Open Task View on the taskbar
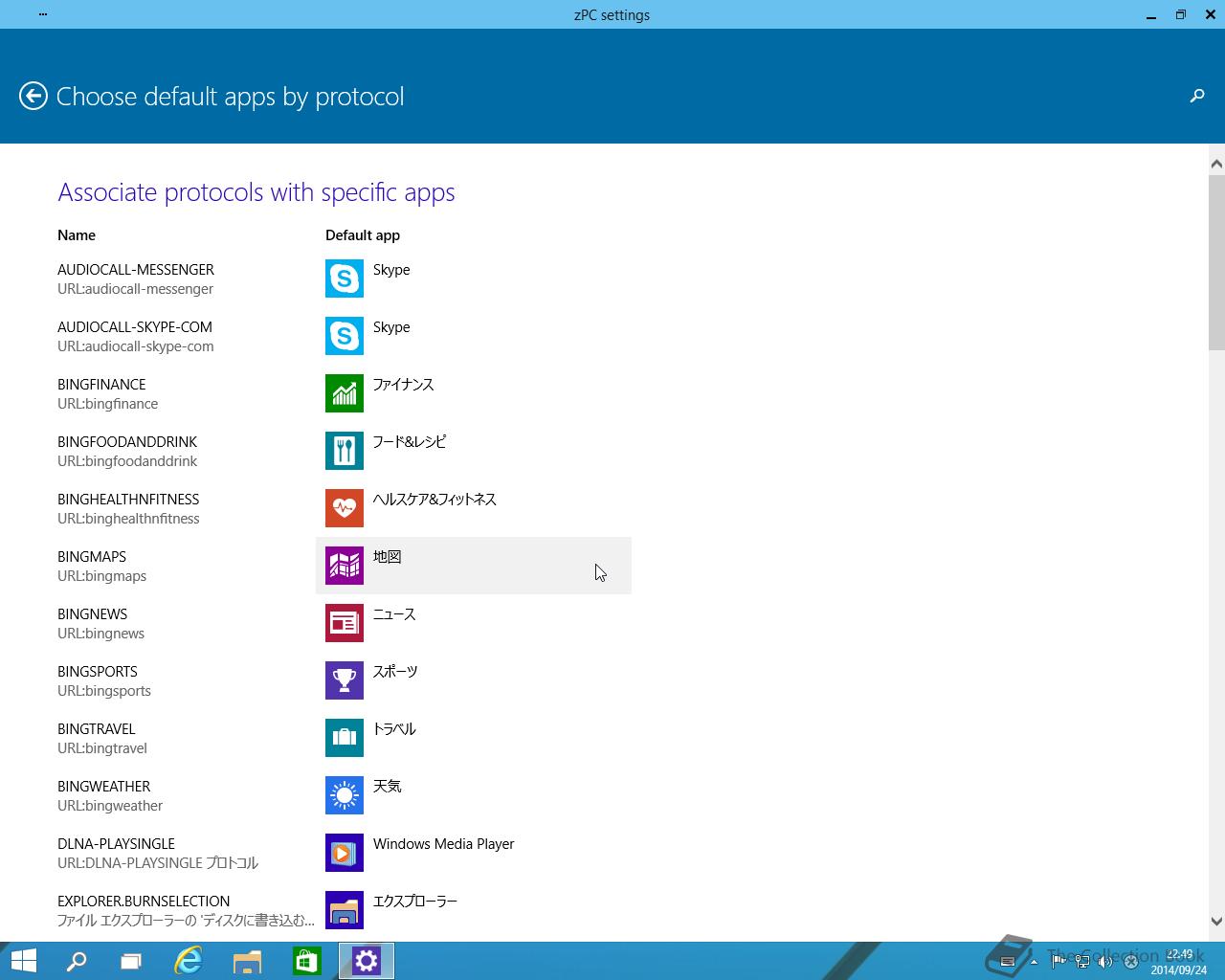 (x=131, y=961)
